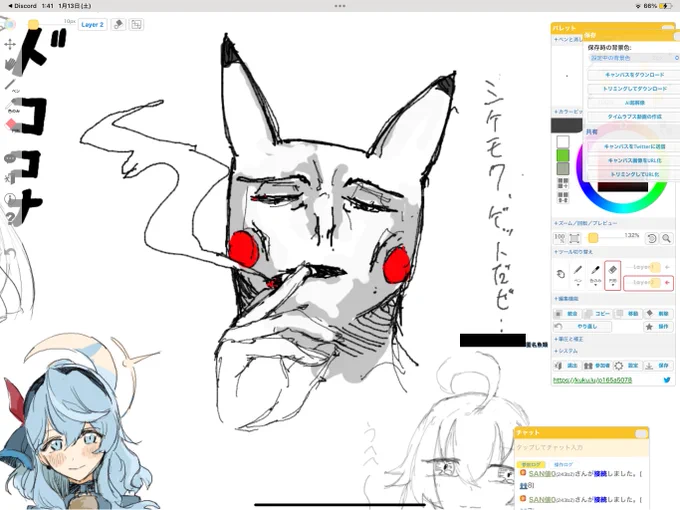Tap the Wi-Fi indicator in status bar
Screen dimensions: 680x510
pos(638,6)
